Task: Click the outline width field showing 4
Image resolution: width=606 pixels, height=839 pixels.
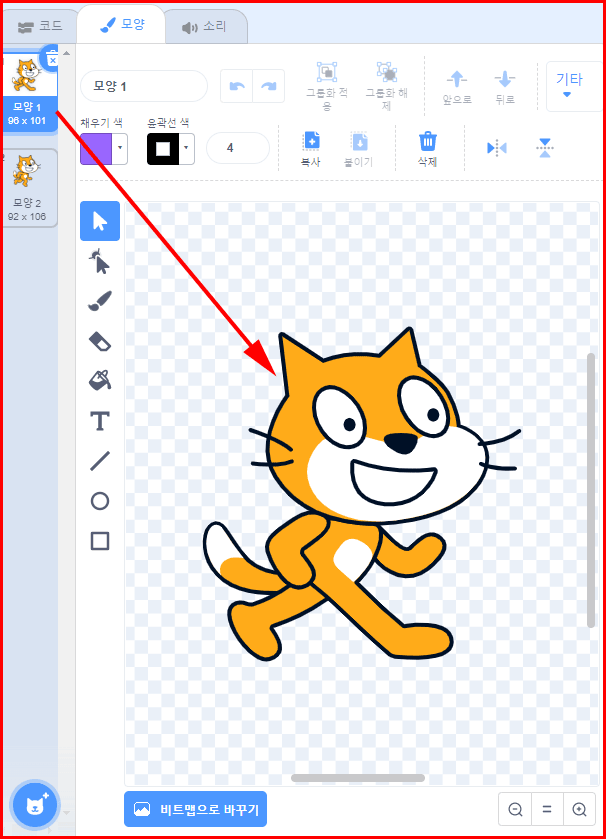Action: coord(237,148)
